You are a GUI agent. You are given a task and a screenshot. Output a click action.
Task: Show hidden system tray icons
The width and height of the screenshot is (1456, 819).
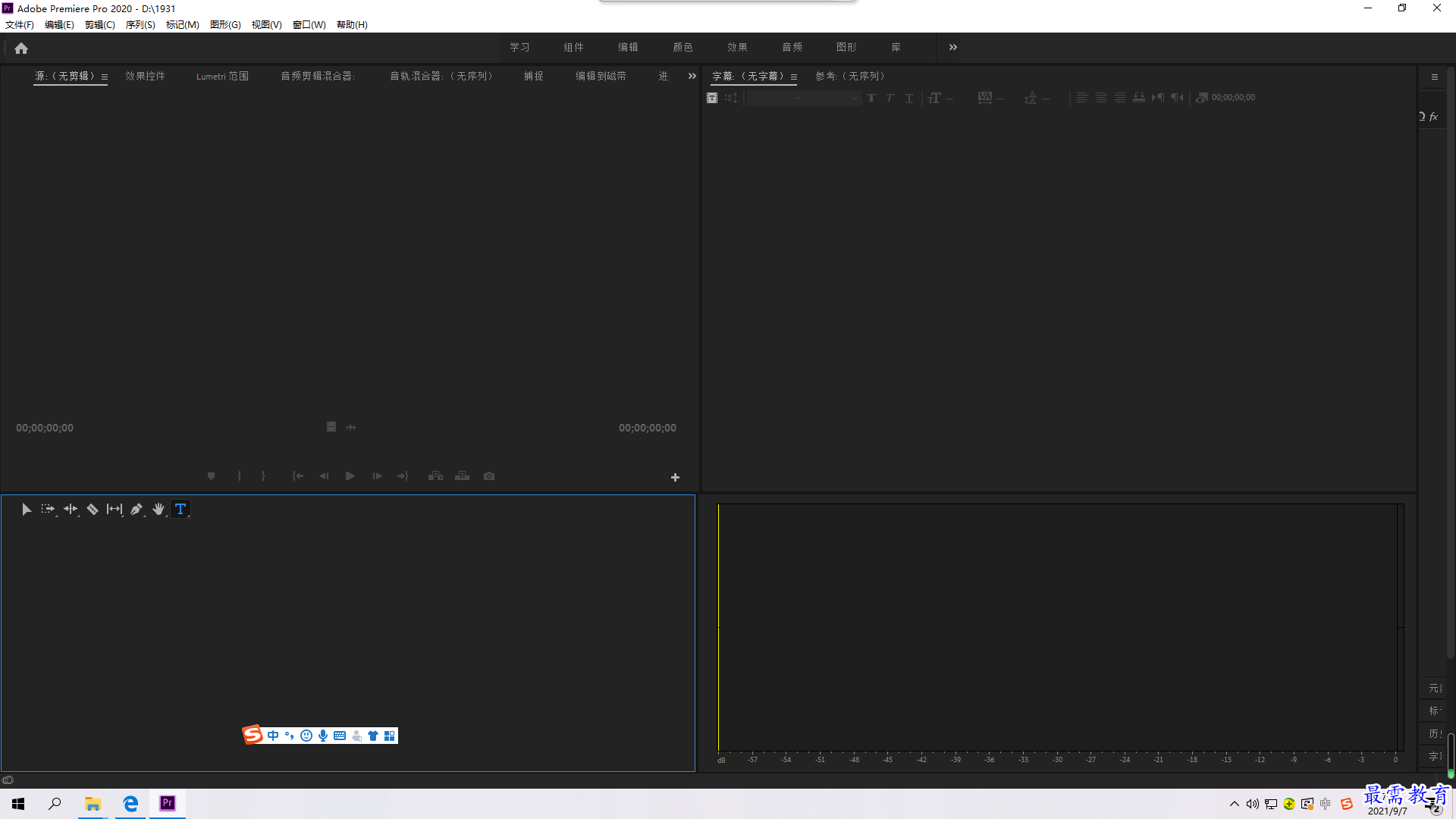pos(1235,804)
